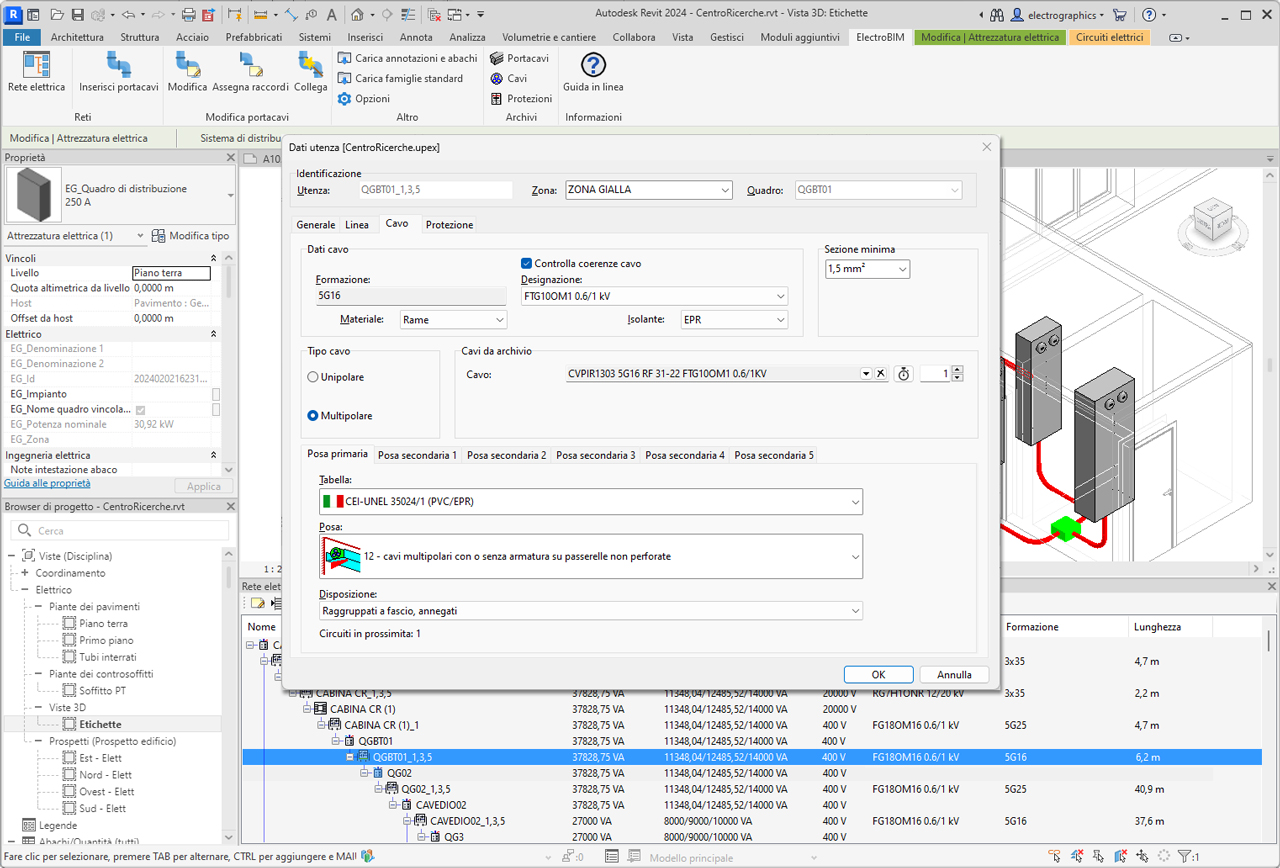Click Assegna raccordi in the ribbon
The width and height of the screenshot is (1280, 868).
[x=250, y=72]
